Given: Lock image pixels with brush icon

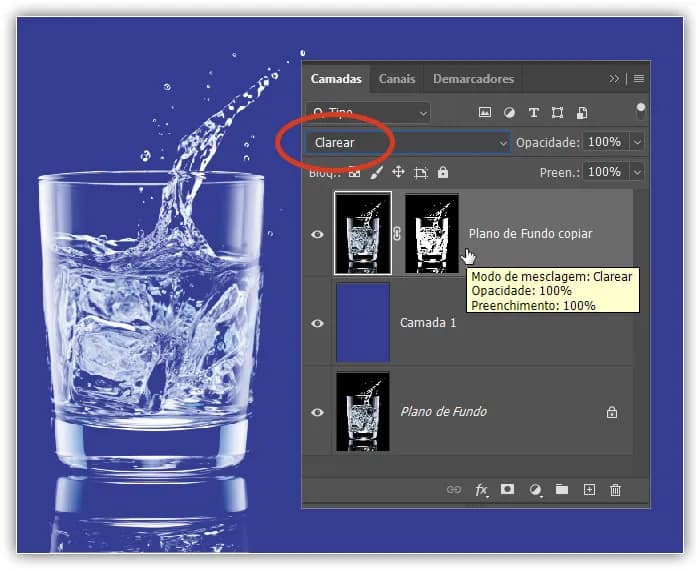Looking at the screenshot, I should pyautogui.click(x=377, y=172).
